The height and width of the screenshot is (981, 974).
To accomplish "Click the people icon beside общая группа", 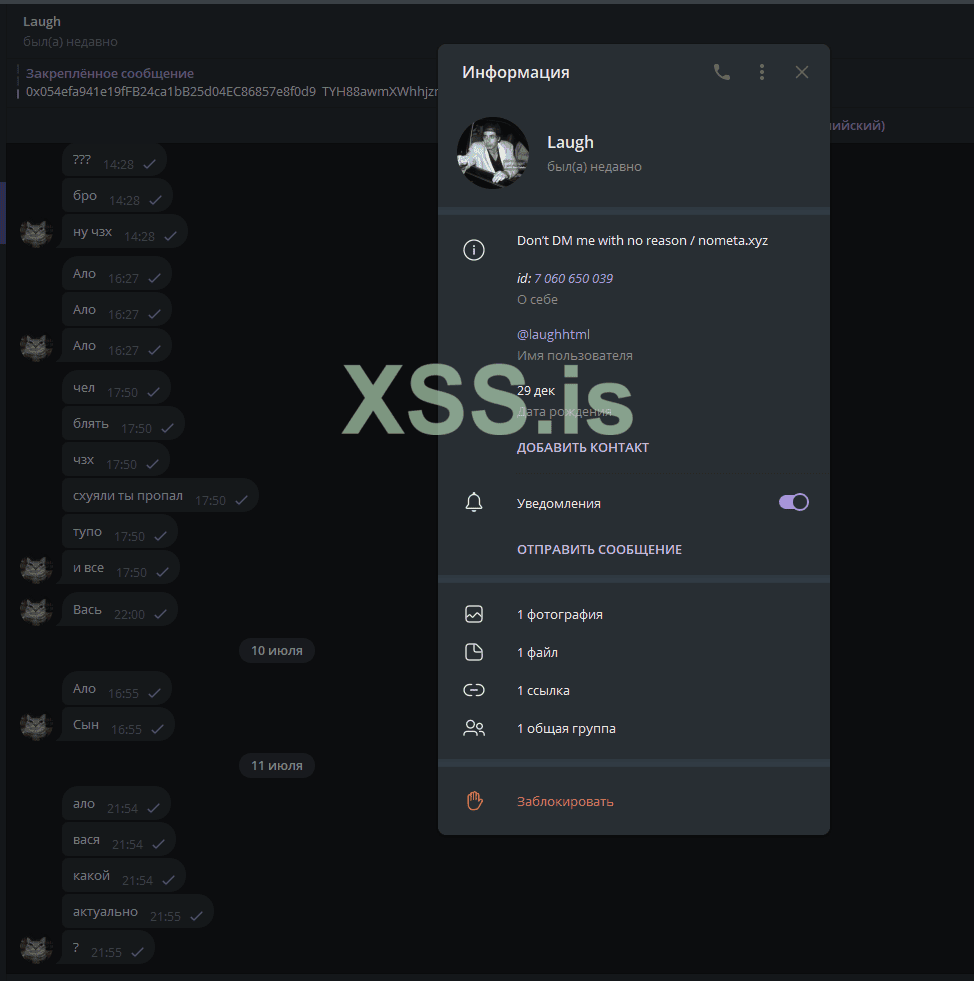I will pos(474,728).
